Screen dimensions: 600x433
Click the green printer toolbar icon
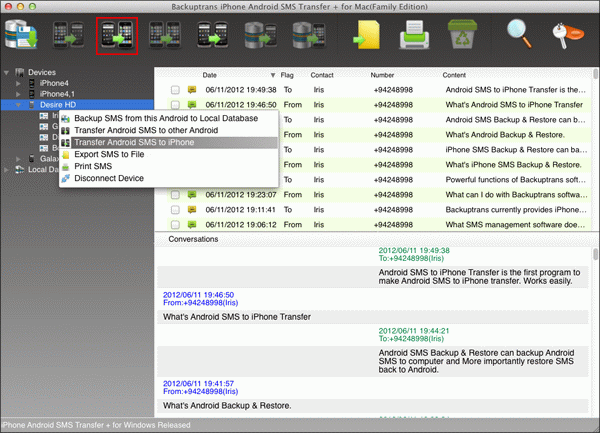click(414, 35)
